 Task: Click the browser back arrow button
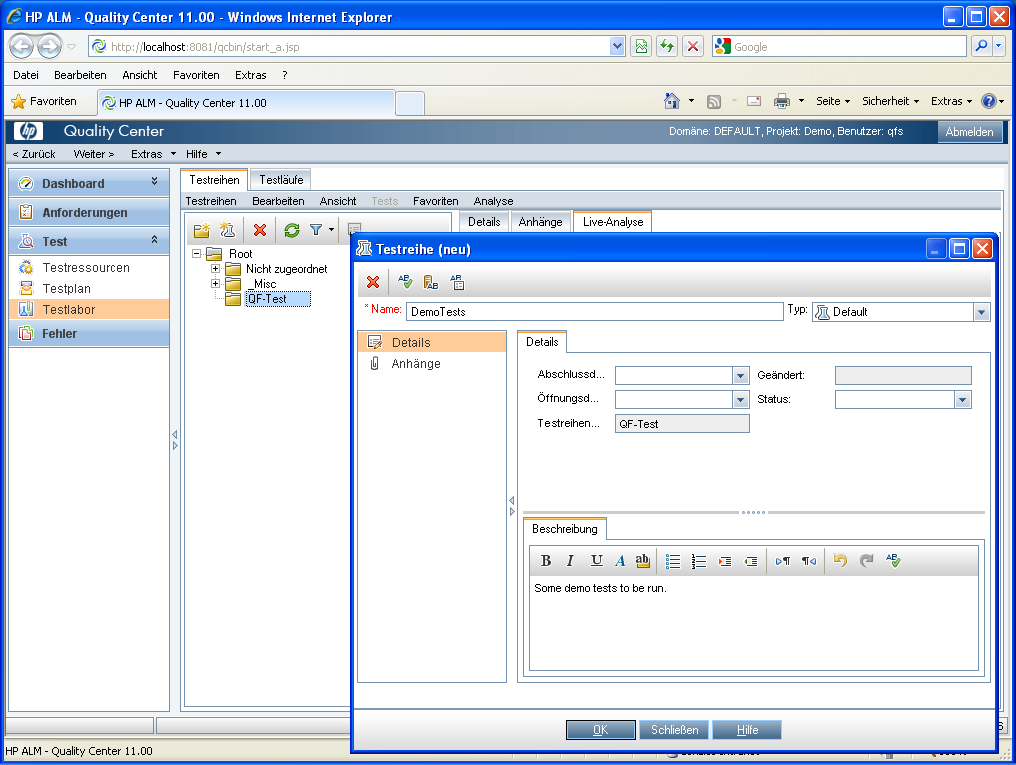(x=21, y=46)
